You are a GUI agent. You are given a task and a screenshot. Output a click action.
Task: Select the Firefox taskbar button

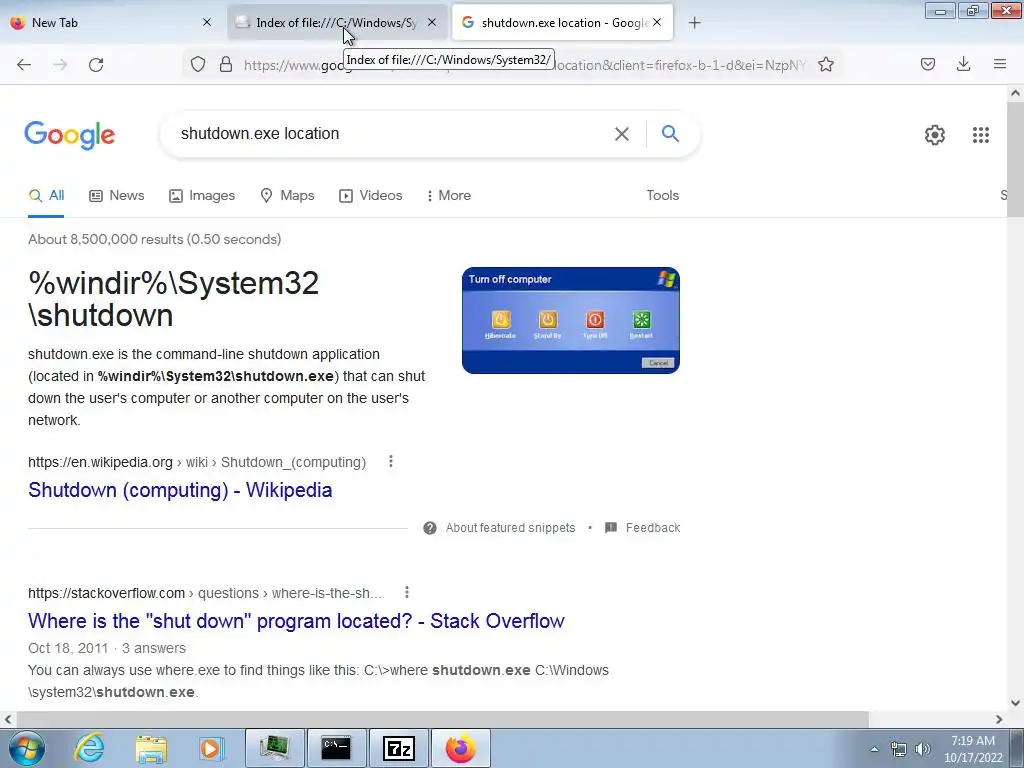pos(461,748)
